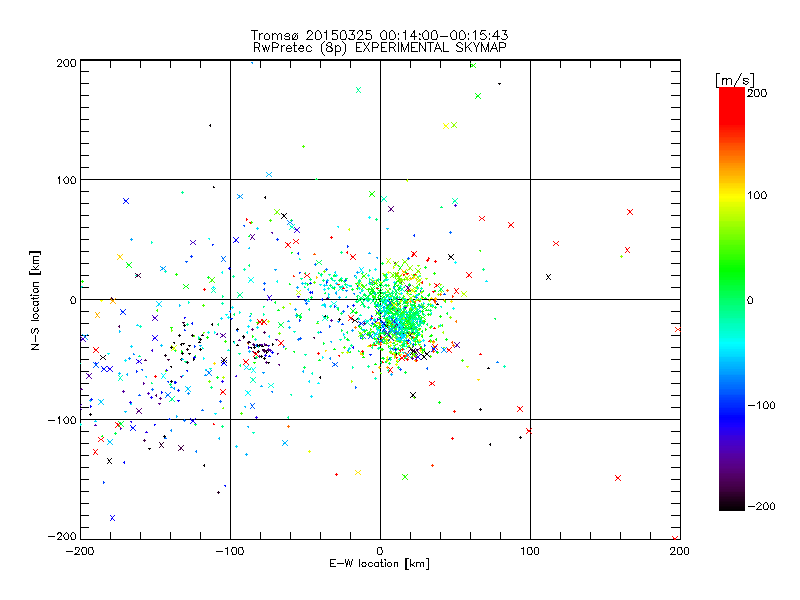Click the N-S axis tick label "0"
The height and width of the screenshot is (600, 800).
tap(73, 300)
